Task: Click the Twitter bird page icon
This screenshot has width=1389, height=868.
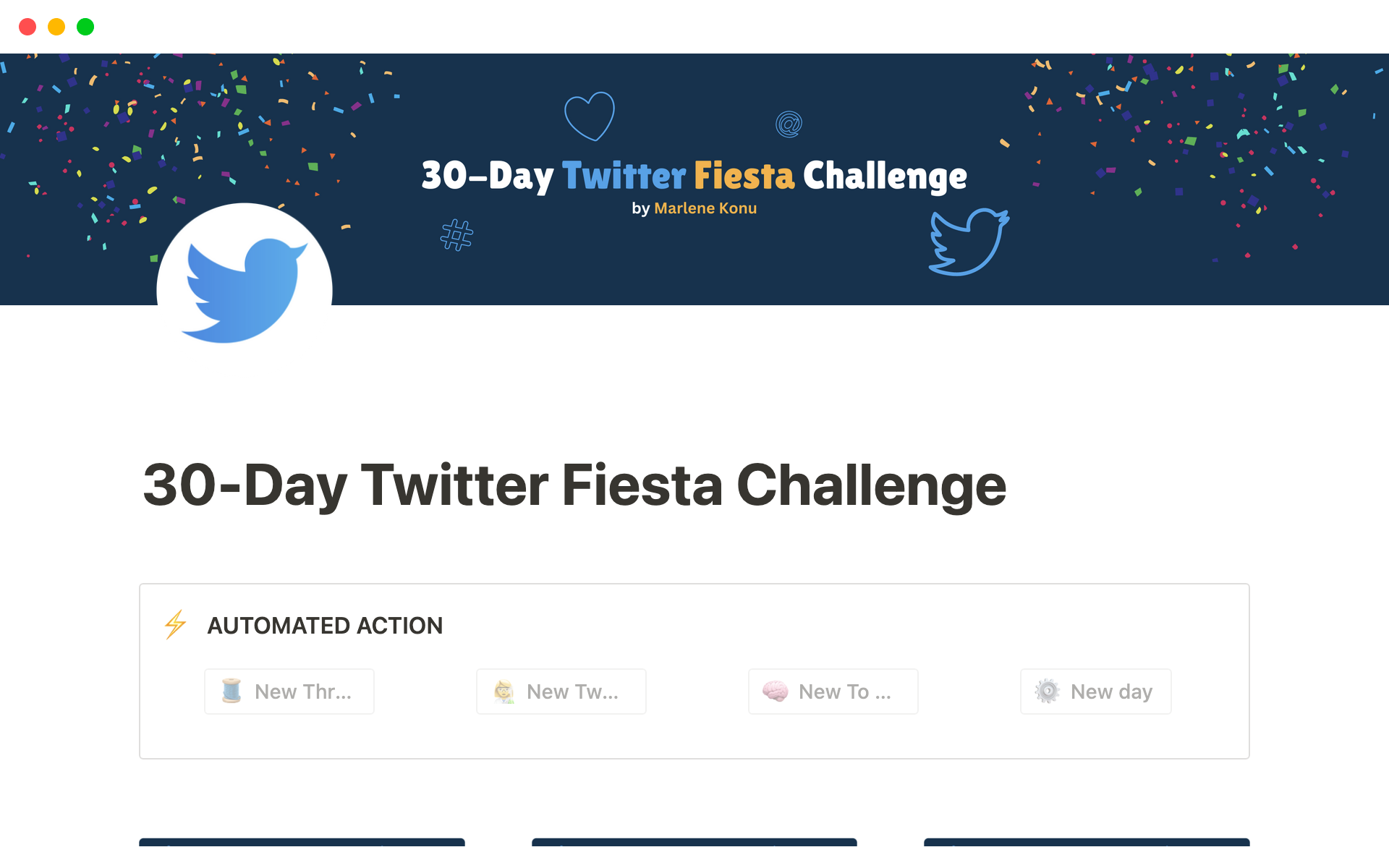Action: point(245,289)
